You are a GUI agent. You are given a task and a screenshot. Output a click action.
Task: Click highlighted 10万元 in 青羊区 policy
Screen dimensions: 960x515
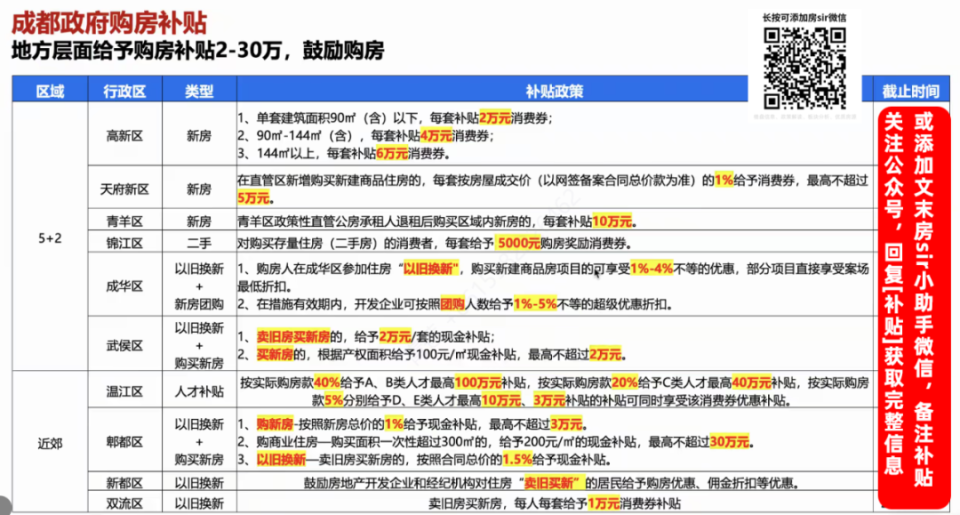click(612, 221)
